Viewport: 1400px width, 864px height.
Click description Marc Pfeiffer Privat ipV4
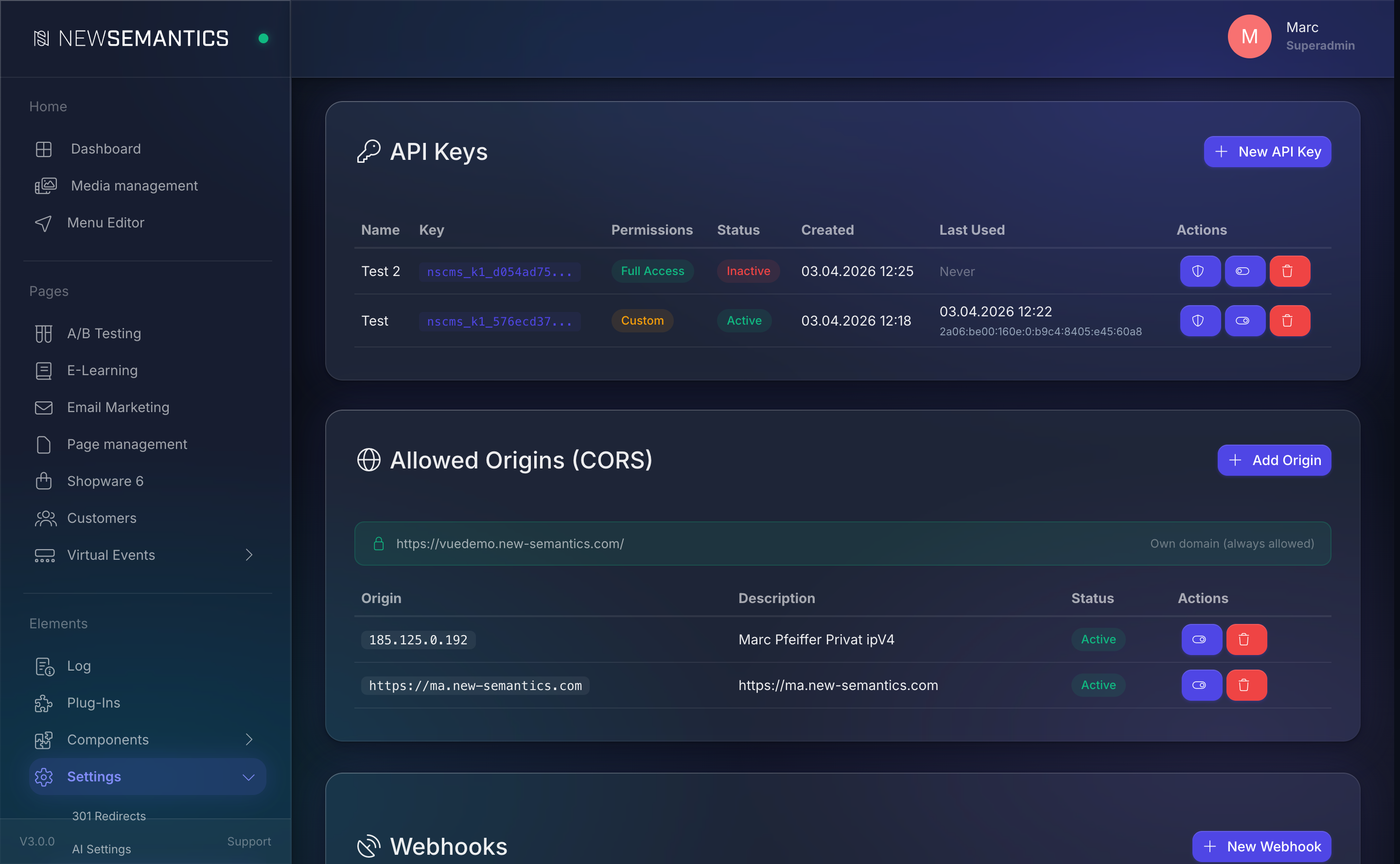point(816,639)
